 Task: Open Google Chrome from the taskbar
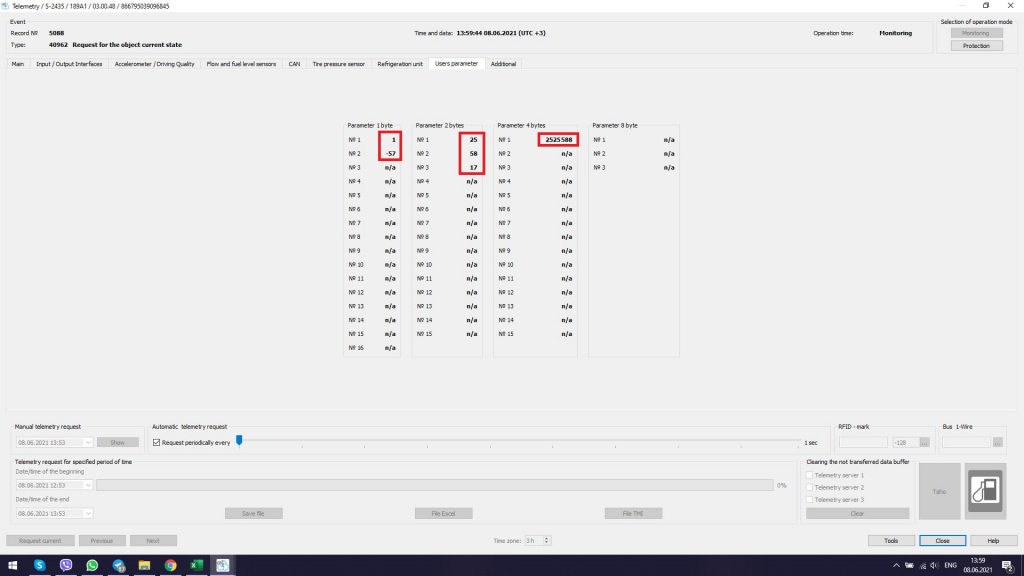171,565
